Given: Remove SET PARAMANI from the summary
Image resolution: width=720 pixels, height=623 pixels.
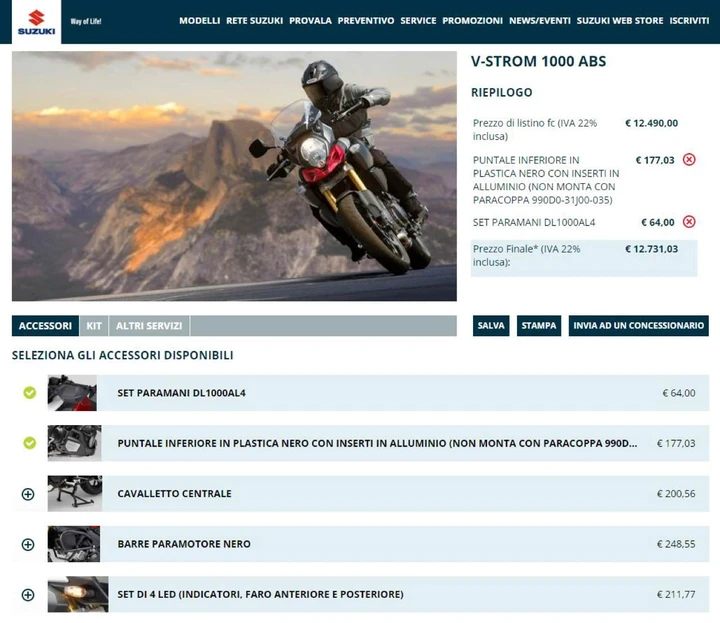Looking at the screenshot, I should [x=689, y=222].
